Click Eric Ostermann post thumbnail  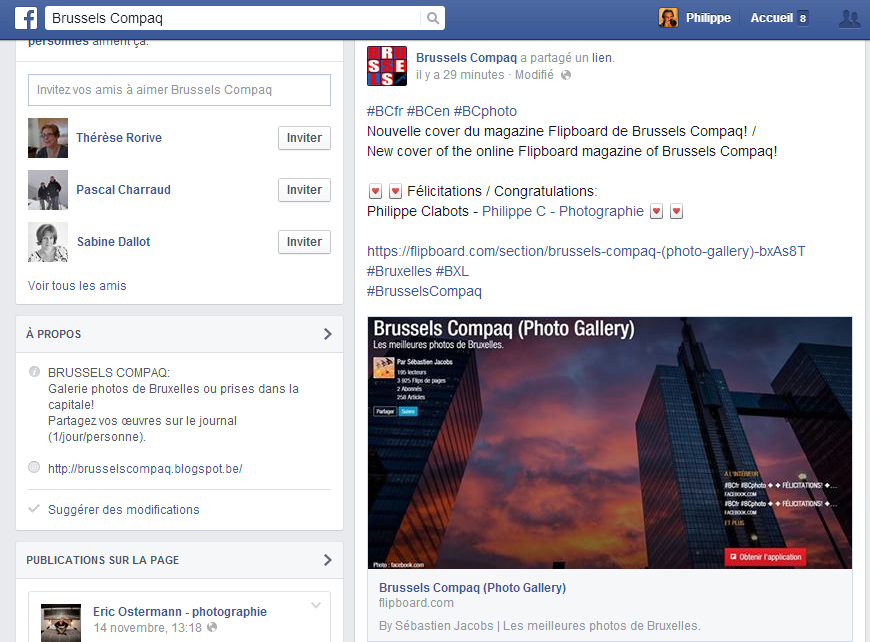pyautogui.click(x=61, y=623)
